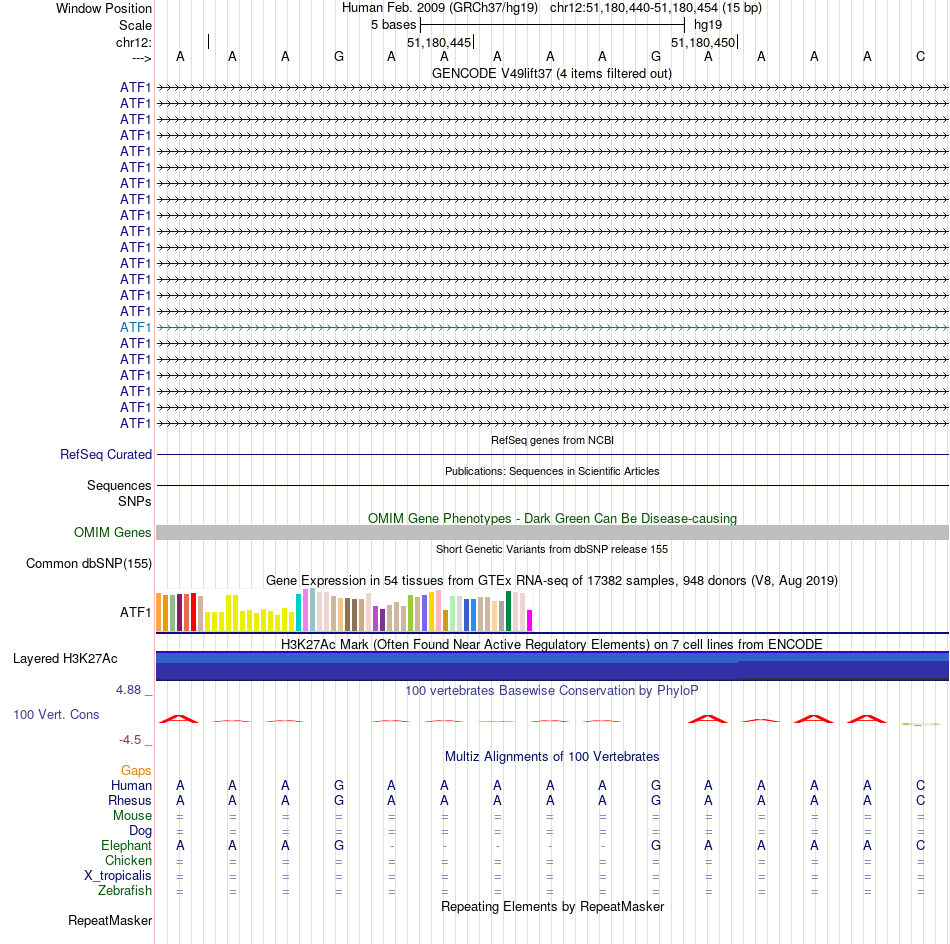Click the Gaps row label
The height and width of the screenshot is (944, 950).
coord(136,771)
